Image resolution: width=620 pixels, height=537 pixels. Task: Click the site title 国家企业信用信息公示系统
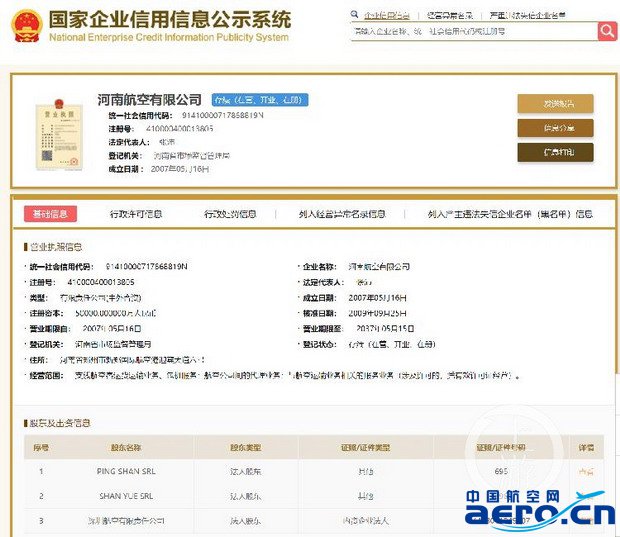[170, 19]
